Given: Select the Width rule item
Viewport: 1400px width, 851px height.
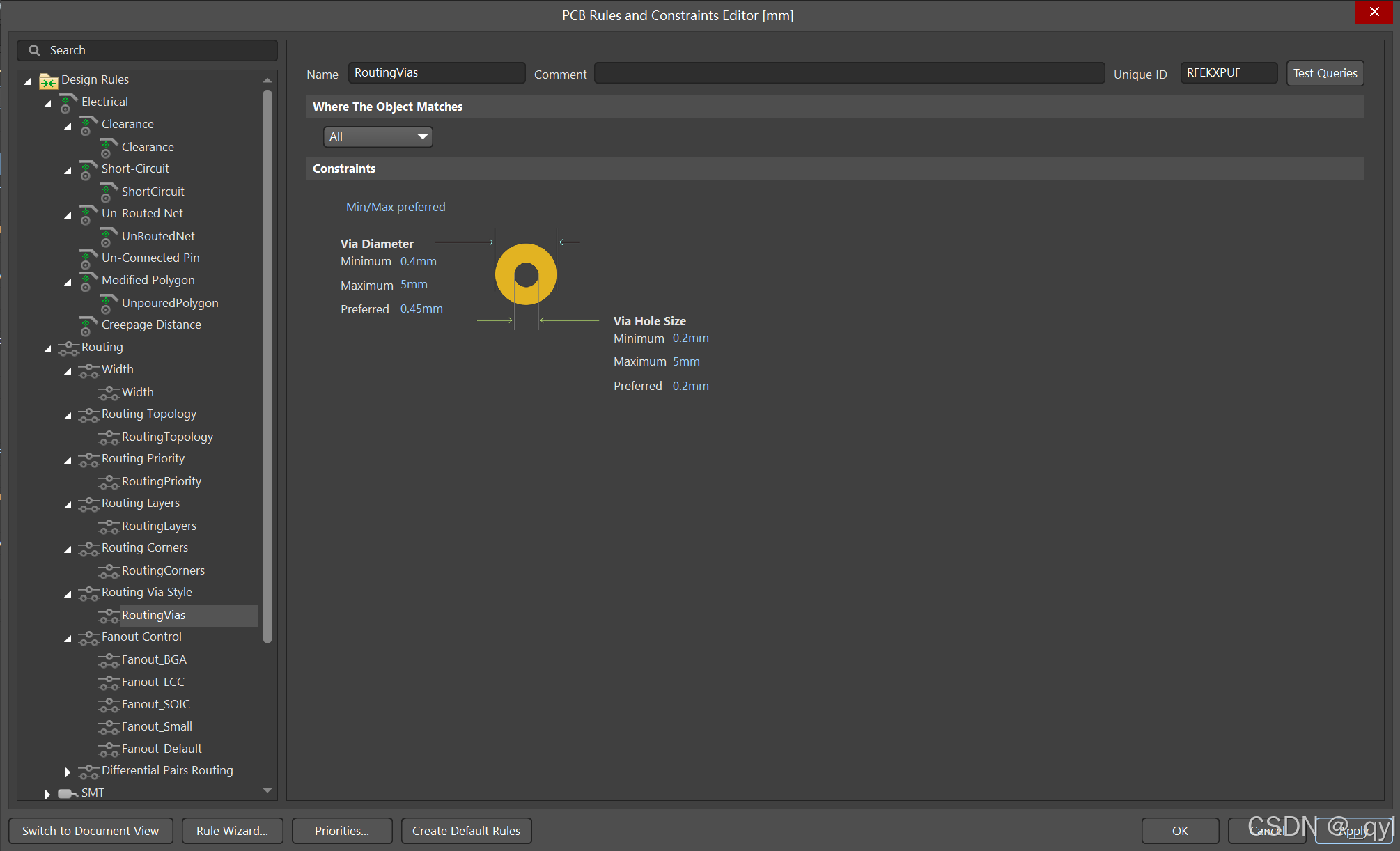Looking at the screenshot, I should pyautogui.click(x=137, y=392).
